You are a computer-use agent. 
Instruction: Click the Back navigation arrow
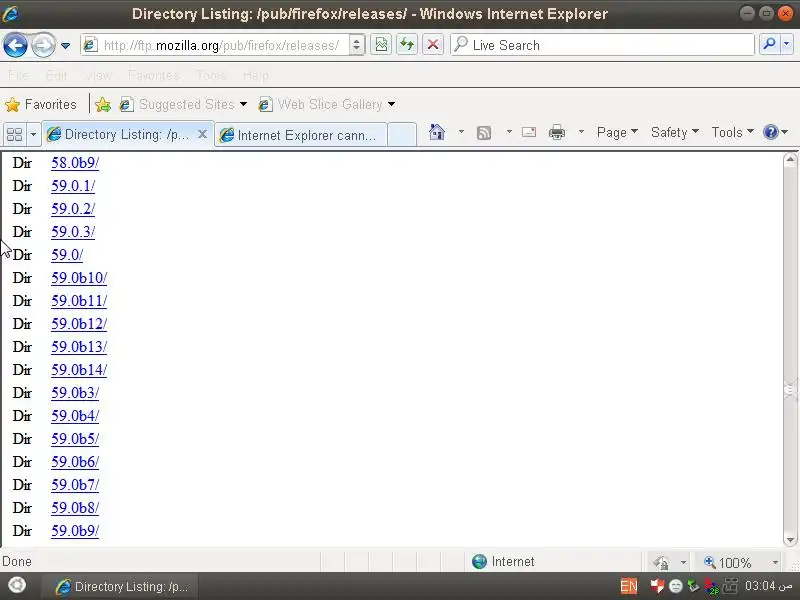15,45
